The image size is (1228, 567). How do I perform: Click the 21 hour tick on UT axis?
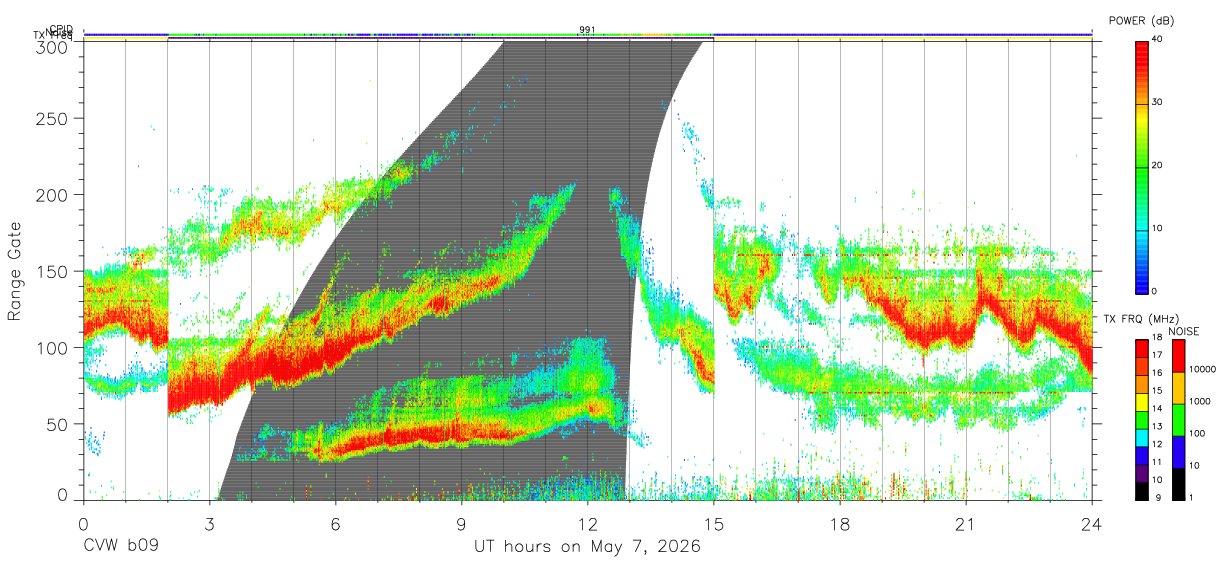click(x=965, y=523)
